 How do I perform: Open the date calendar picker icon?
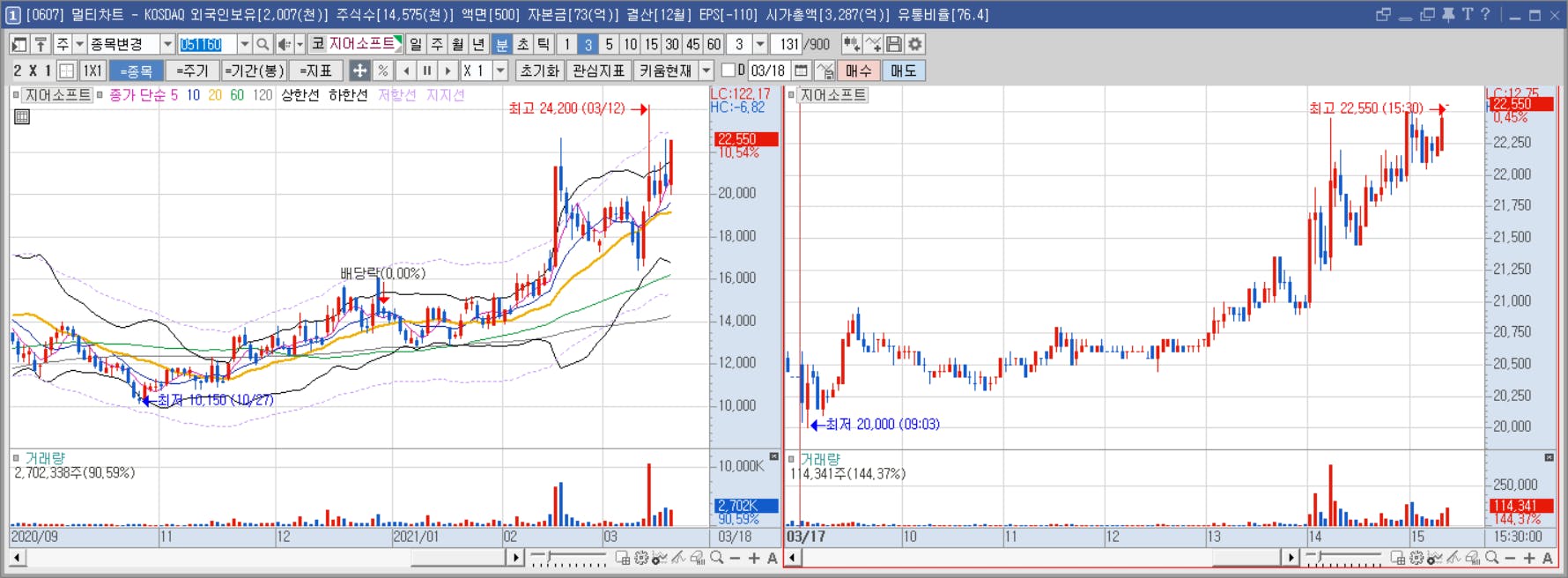coord(801,70)
